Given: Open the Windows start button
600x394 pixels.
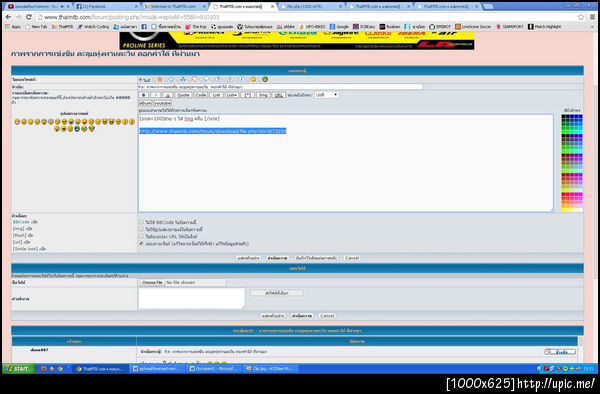Looking at the screenshot, I should (x=18, y=369).
